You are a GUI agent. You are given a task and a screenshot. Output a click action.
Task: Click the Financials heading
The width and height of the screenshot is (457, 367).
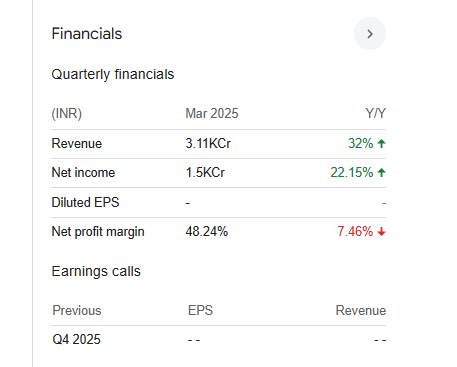pos(87,34)
